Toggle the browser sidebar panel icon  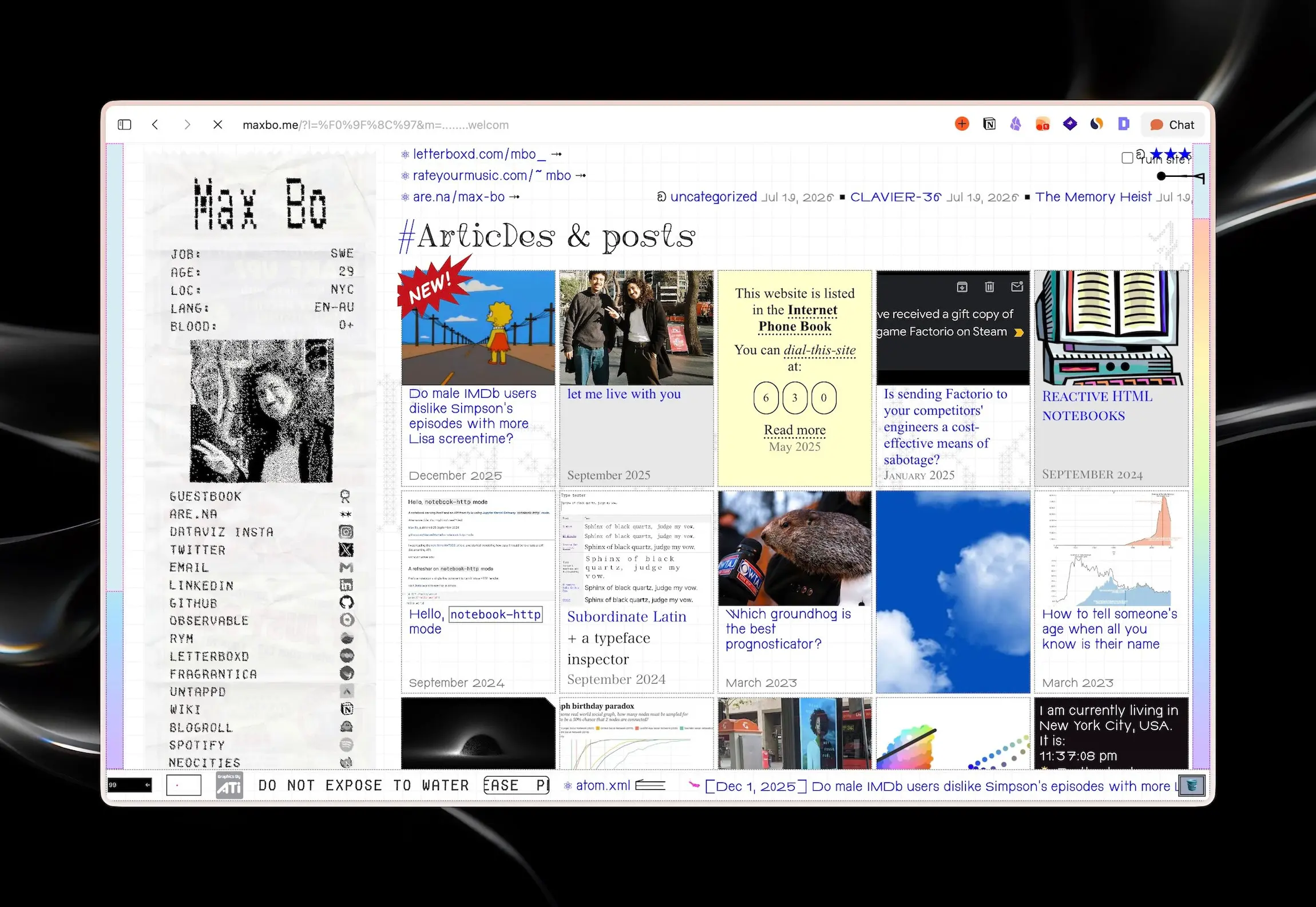[125, 125]
